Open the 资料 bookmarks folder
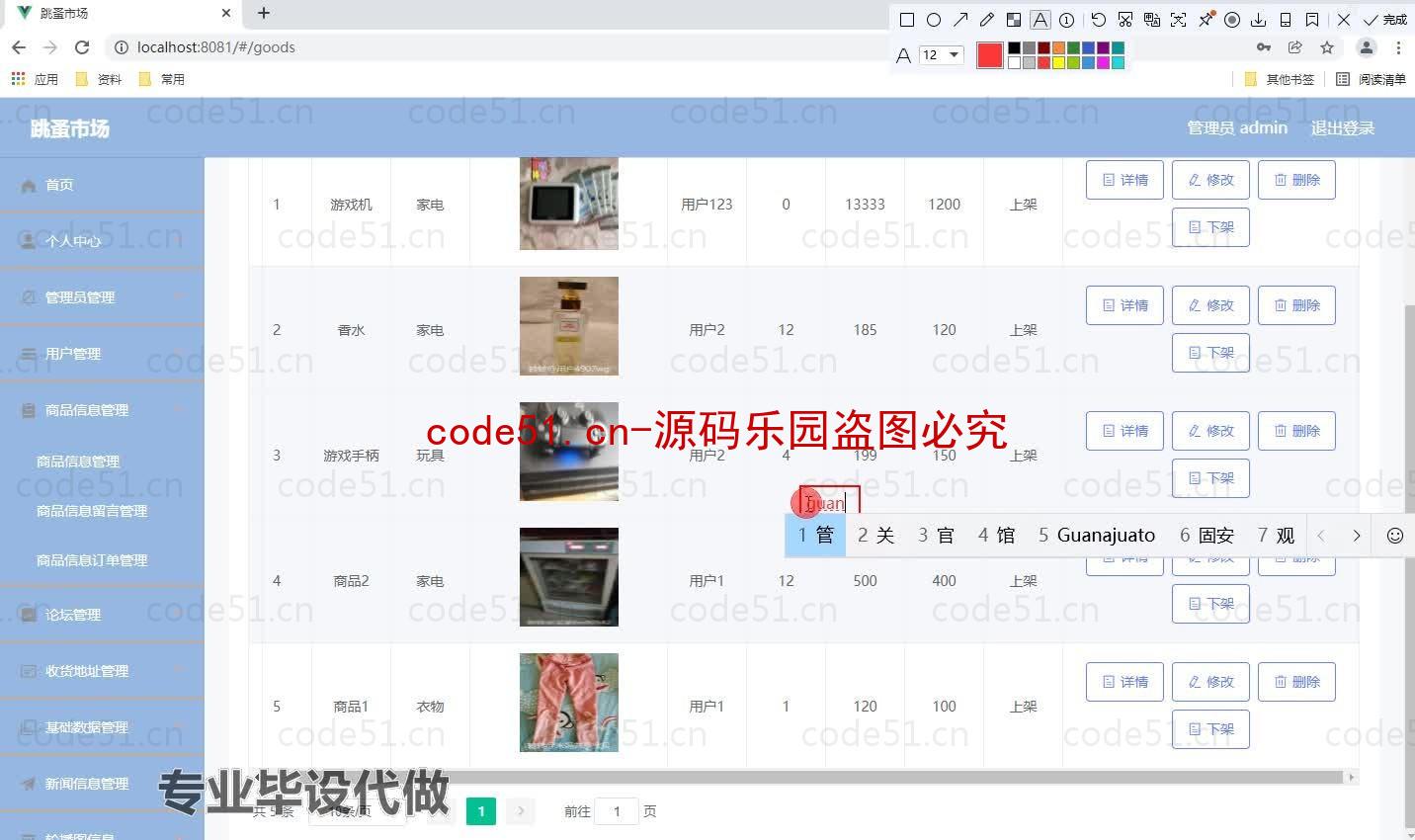The height and width of the screenshot is (840, 1415). (x=99, y=79)
